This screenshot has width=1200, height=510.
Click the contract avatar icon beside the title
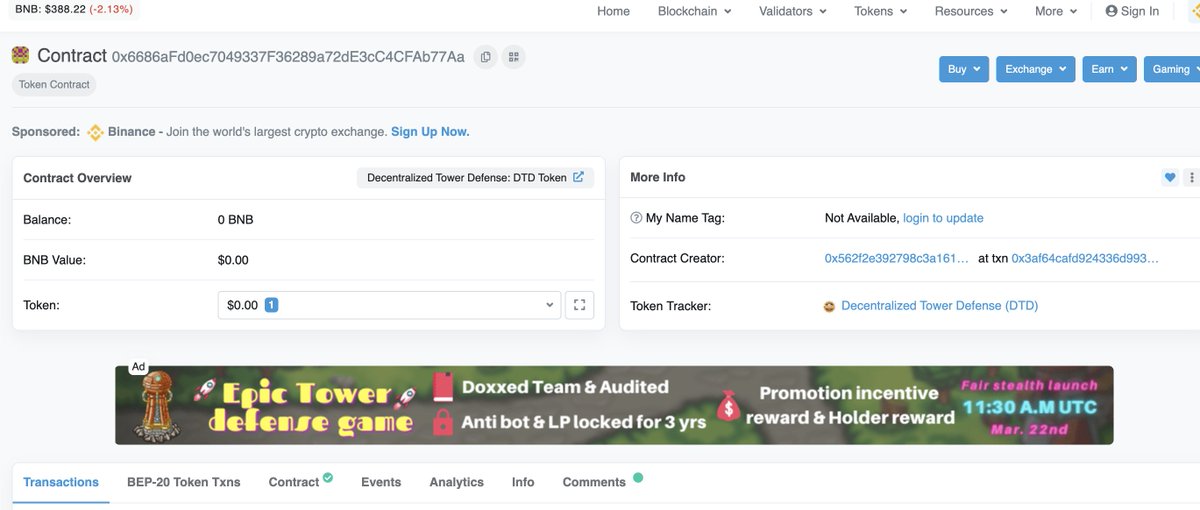(x=20, y=56)
